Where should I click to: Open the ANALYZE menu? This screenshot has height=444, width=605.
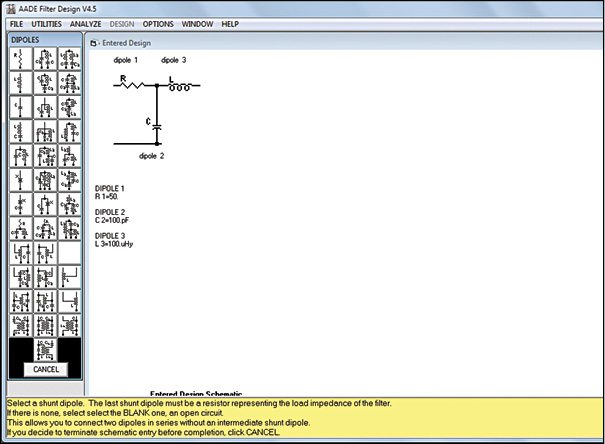tap(86, 23)
